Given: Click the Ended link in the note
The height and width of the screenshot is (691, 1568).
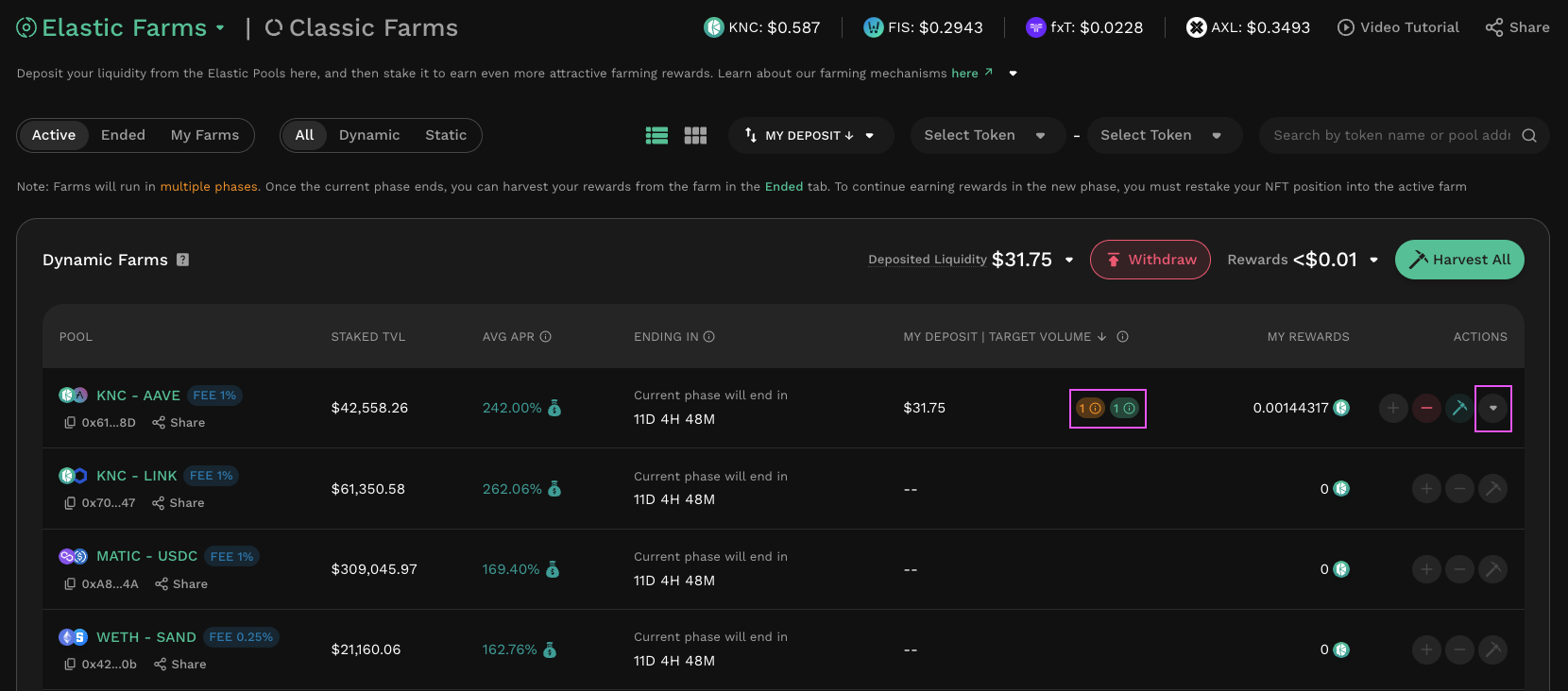Looking at the screenshot, I should click(x=784, y=187).
